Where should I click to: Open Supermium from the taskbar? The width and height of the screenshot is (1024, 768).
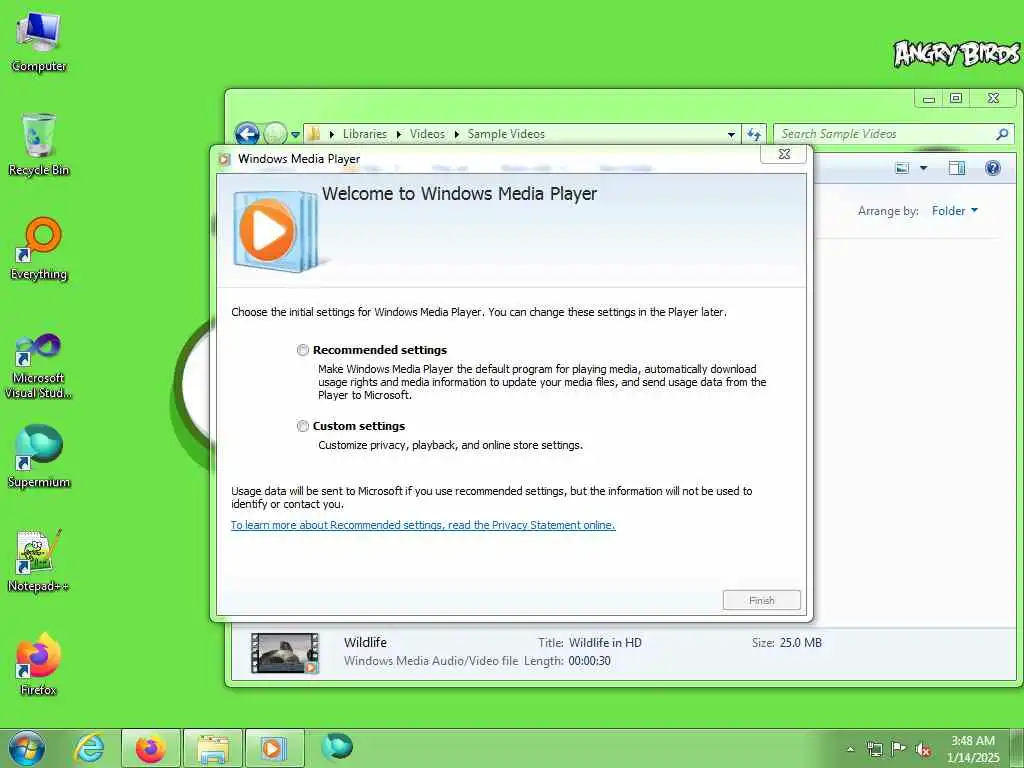tap(337, 747)
